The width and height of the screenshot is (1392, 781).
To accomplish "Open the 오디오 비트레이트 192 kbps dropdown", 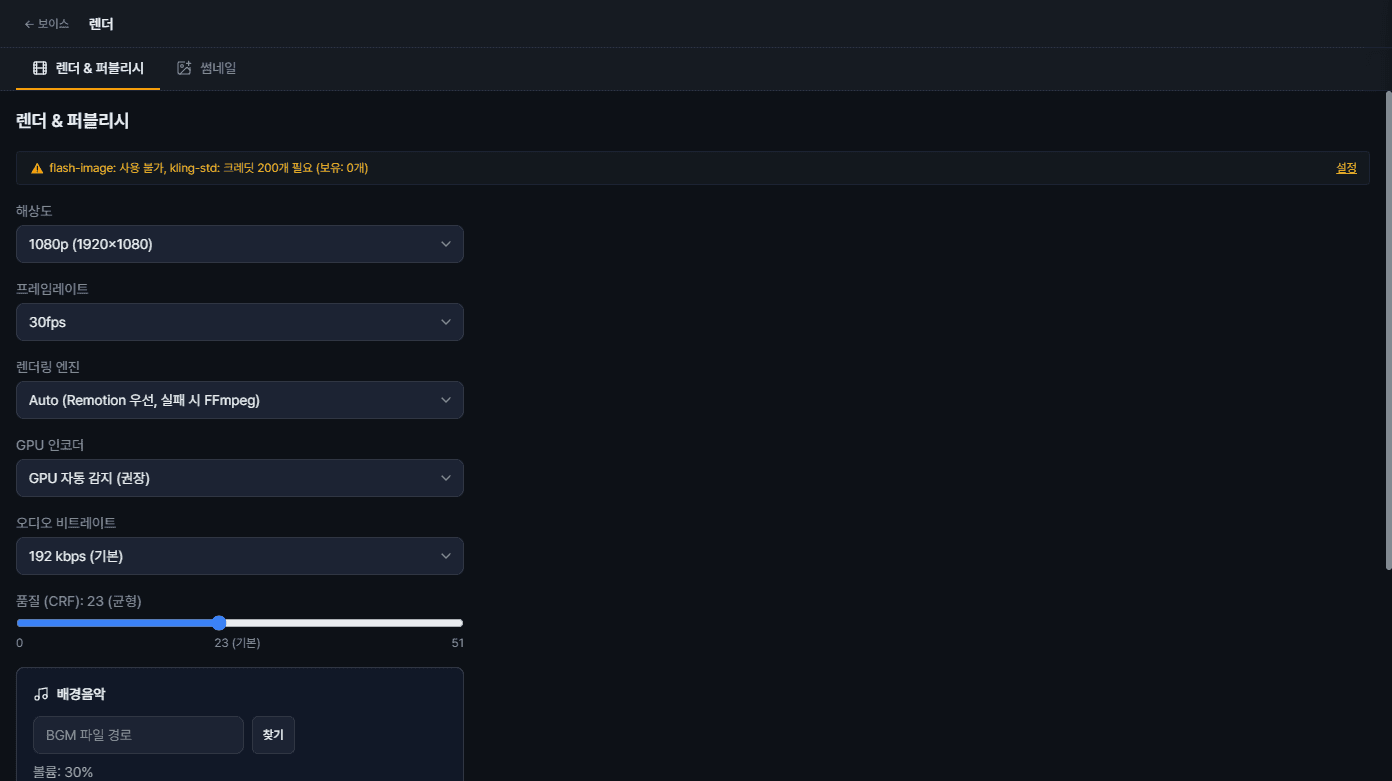I will (x=240, y=556).
